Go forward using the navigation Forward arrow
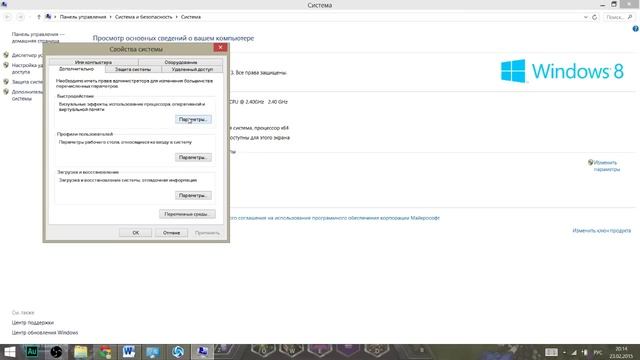This screenshot has height=360, width=640. pos(20,17)
